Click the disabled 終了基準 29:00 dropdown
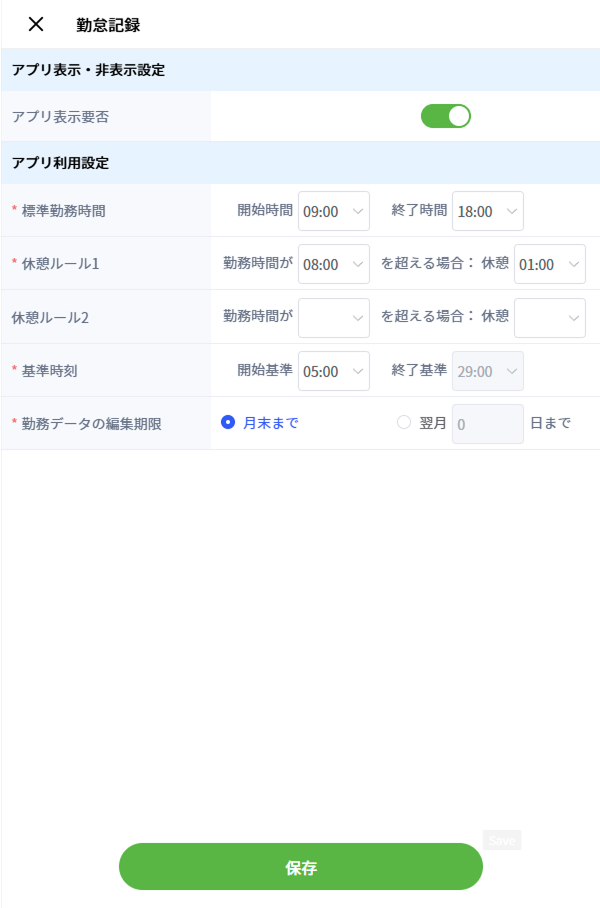The image size is (600, 908). point(487,371)
